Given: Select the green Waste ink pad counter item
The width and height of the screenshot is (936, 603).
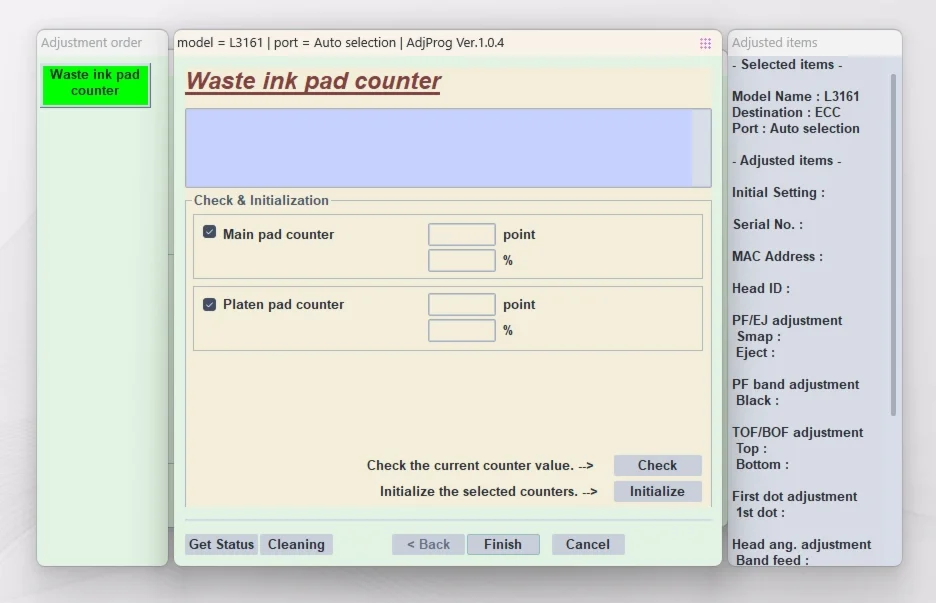Looking at the screenshot, I should [95, 83].
